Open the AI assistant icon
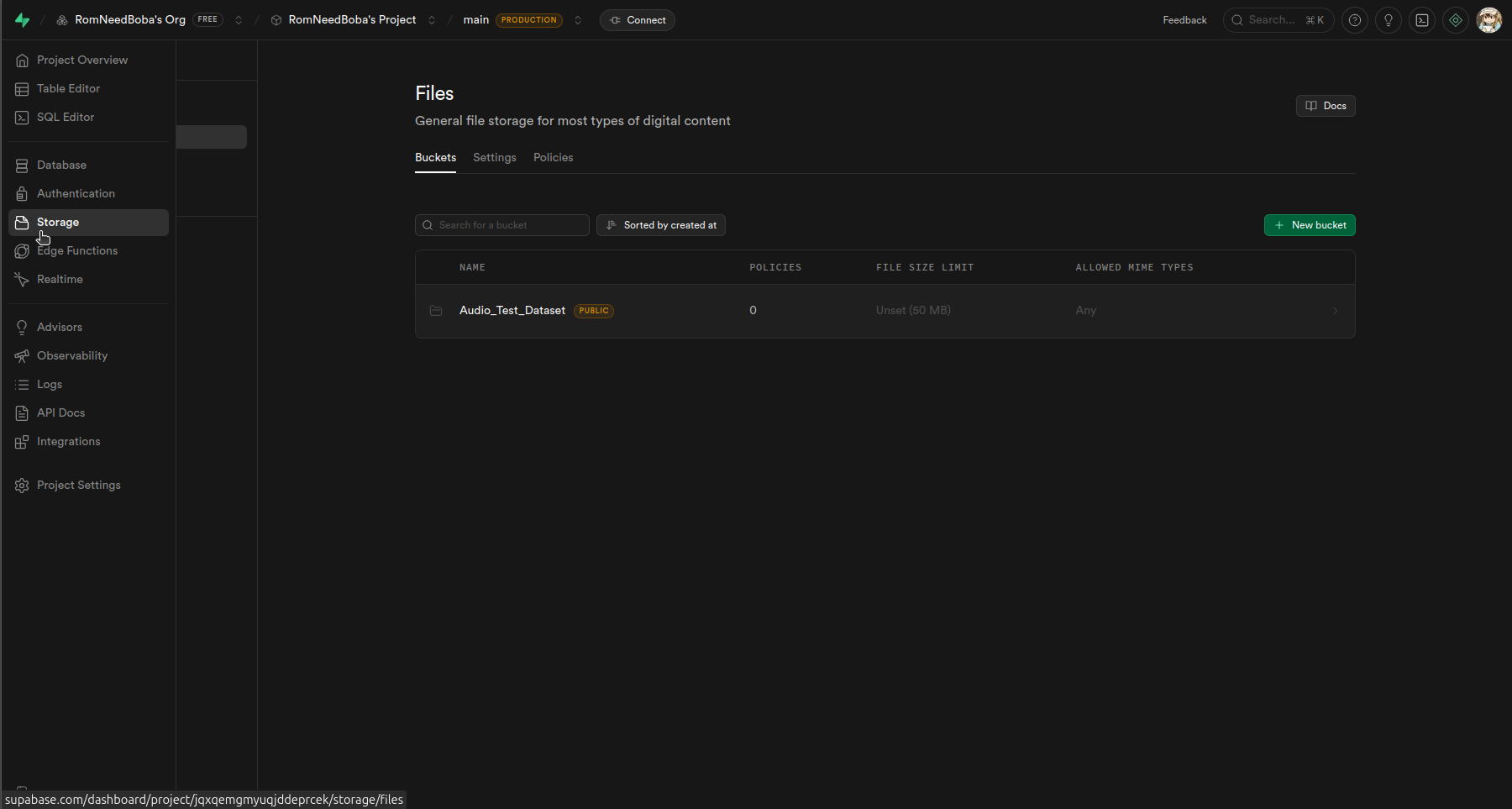The image size is (1512, 809). [x=1456, y=20]
